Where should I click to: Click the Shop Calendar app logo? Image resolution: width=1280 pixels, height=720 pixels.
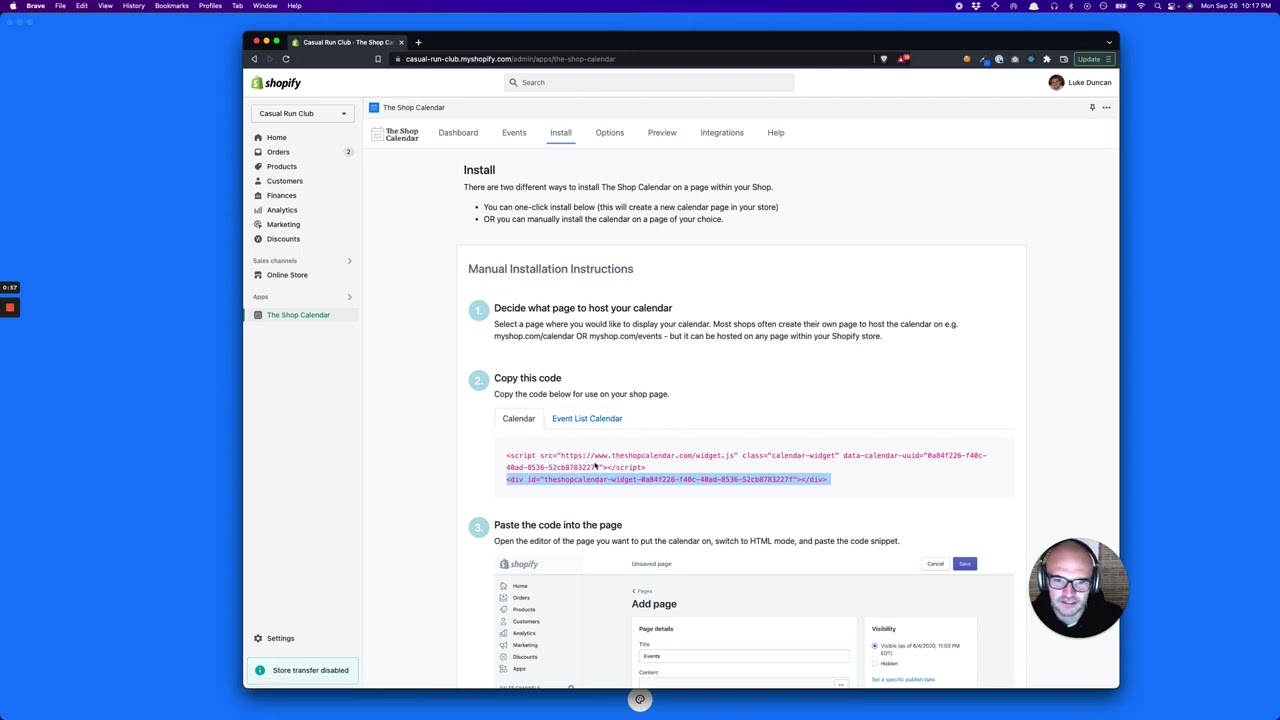pyautogui.click(x=395, y=133)
